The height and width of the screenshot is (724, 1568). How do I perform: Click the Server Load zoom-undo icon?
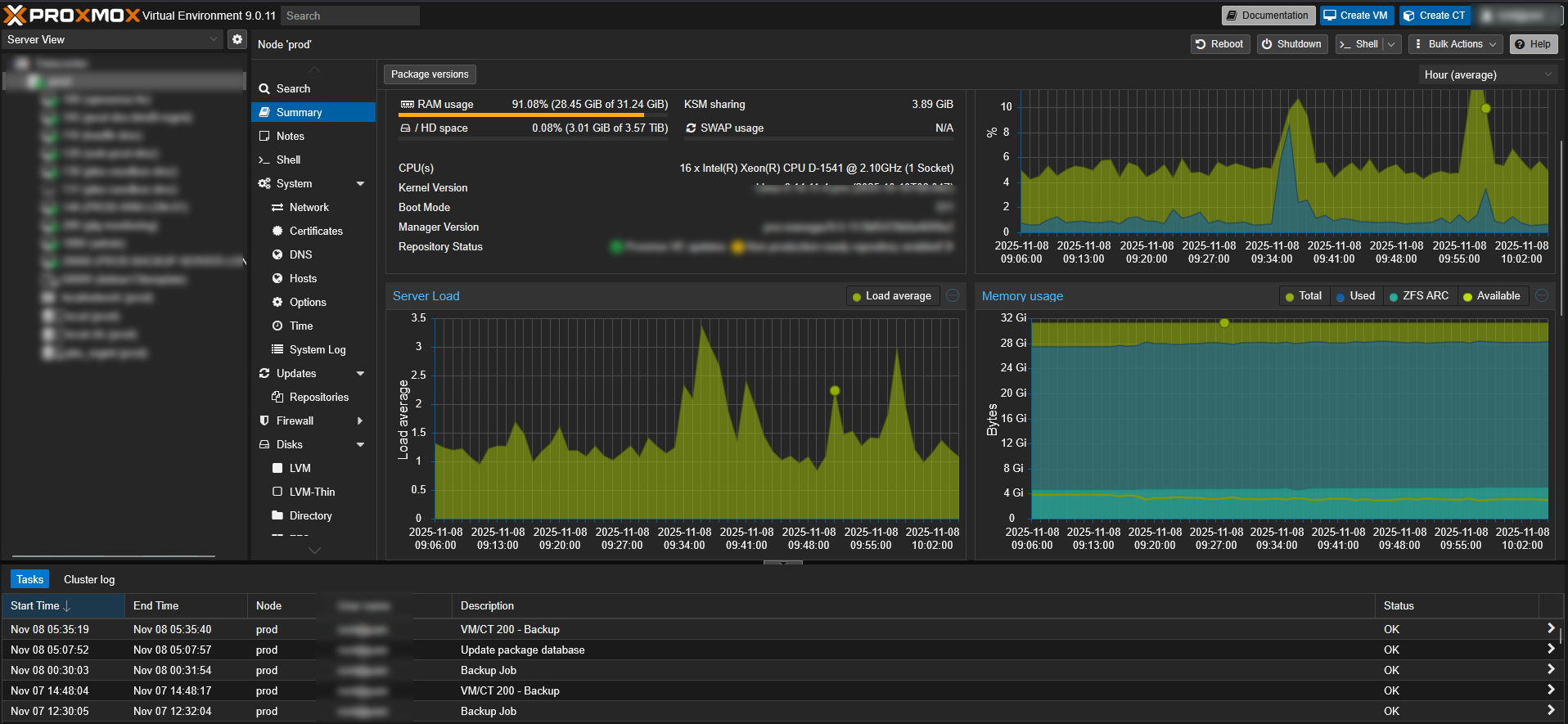953,295
